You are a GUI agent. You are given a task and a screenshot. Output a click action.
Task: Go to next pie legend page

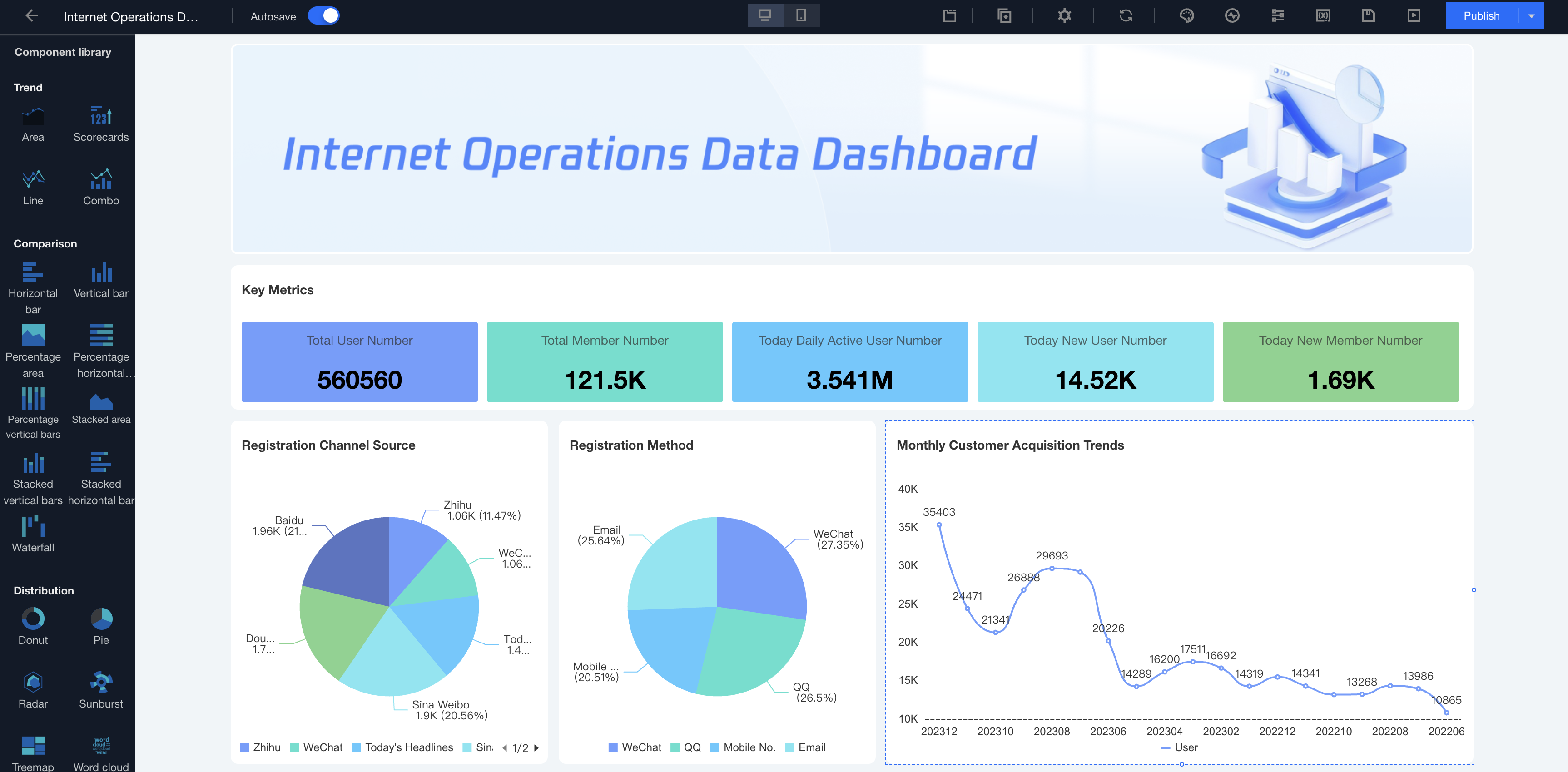536,747
